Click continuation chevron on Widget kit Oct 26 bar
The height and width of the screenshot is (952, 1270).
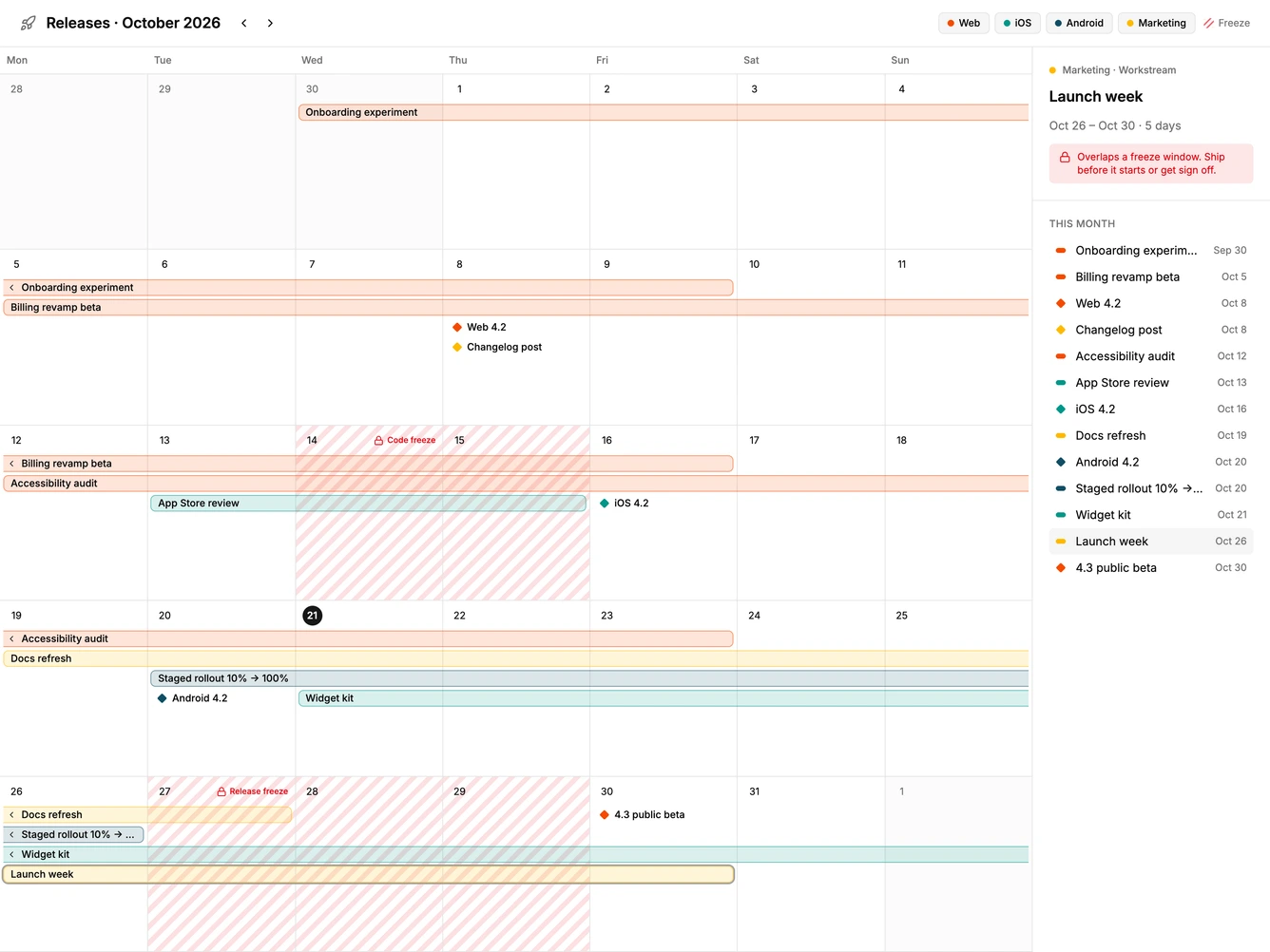tap(11, 854)
